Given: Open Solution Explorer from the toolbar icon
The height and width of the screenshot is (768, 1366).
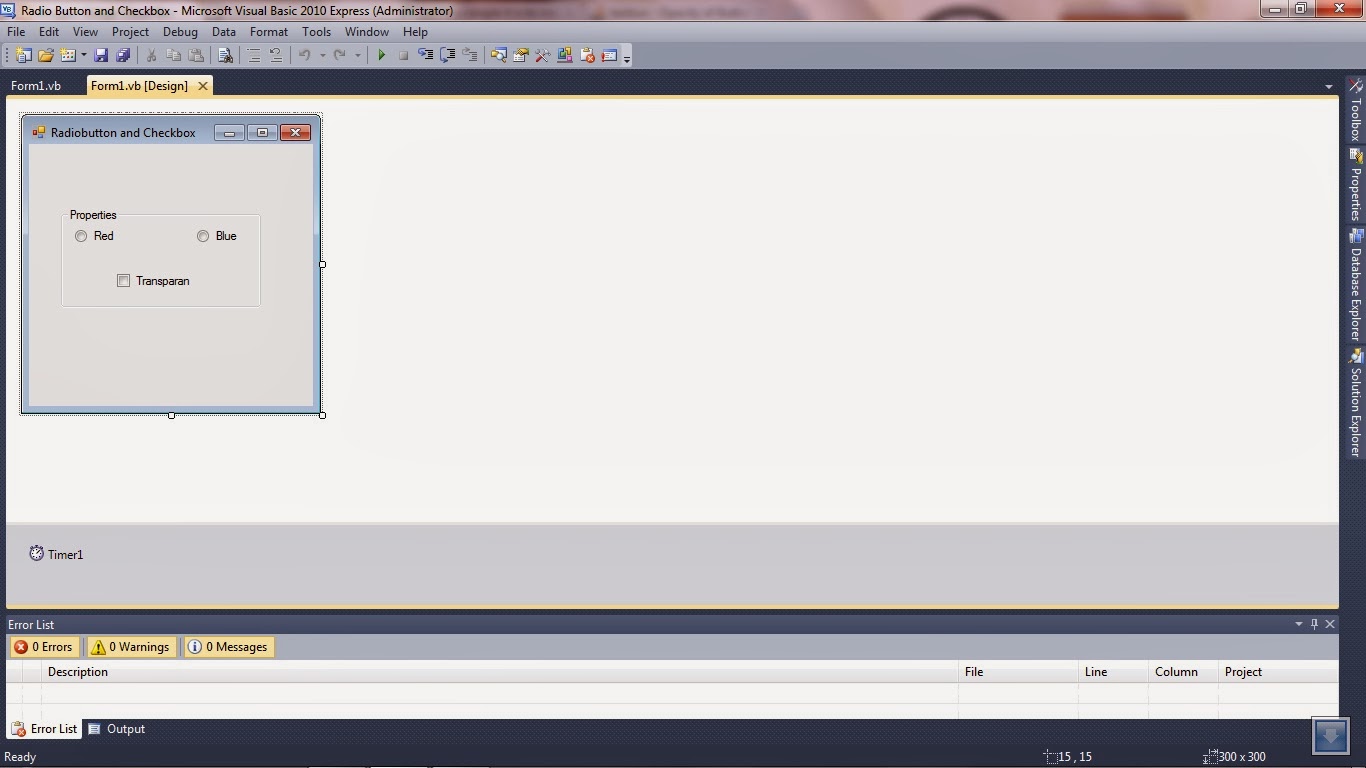Looking at the screenshot, I should [498, 56].
